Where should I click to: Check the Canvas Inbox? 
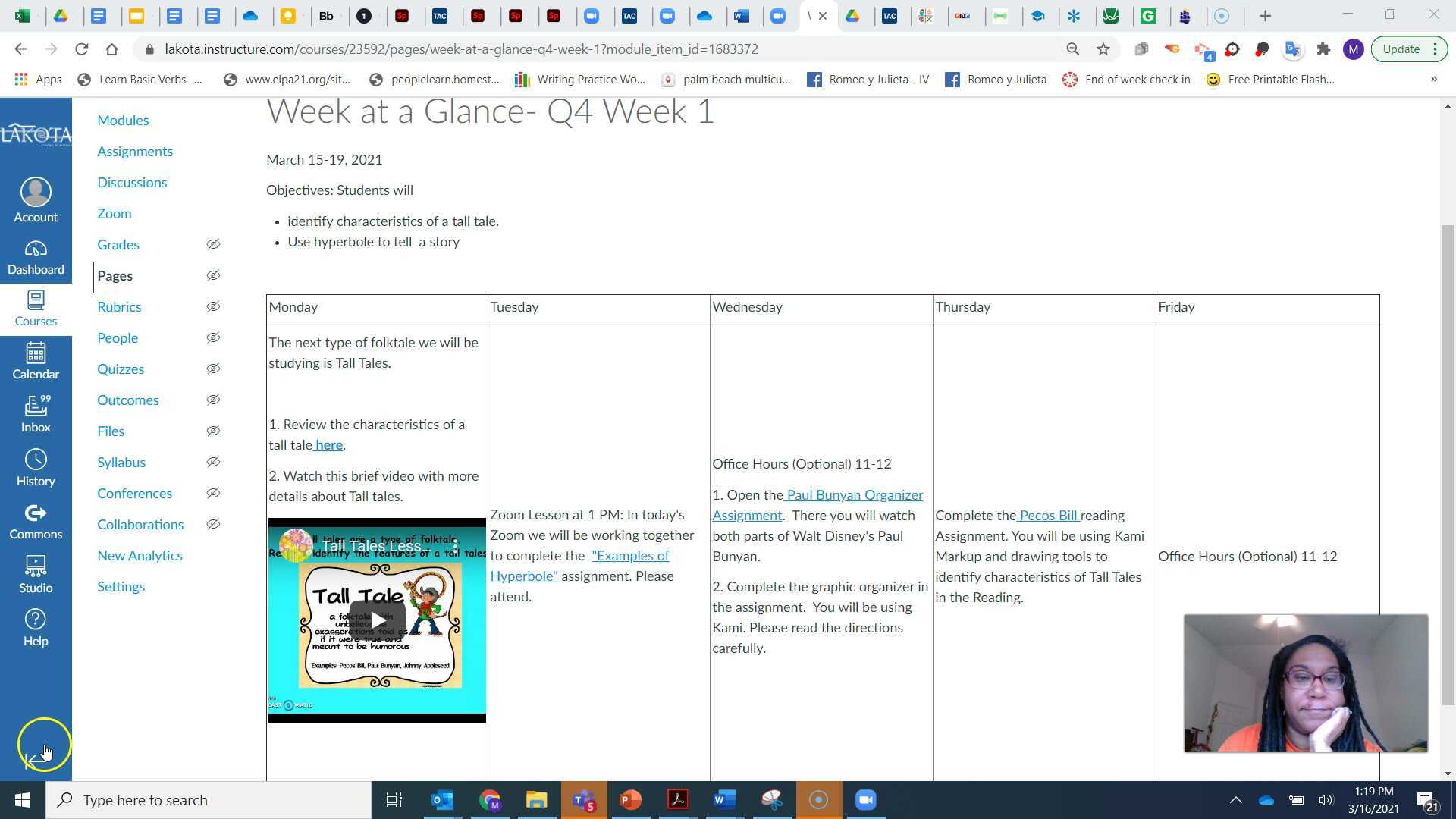click(x=36, y=413)
